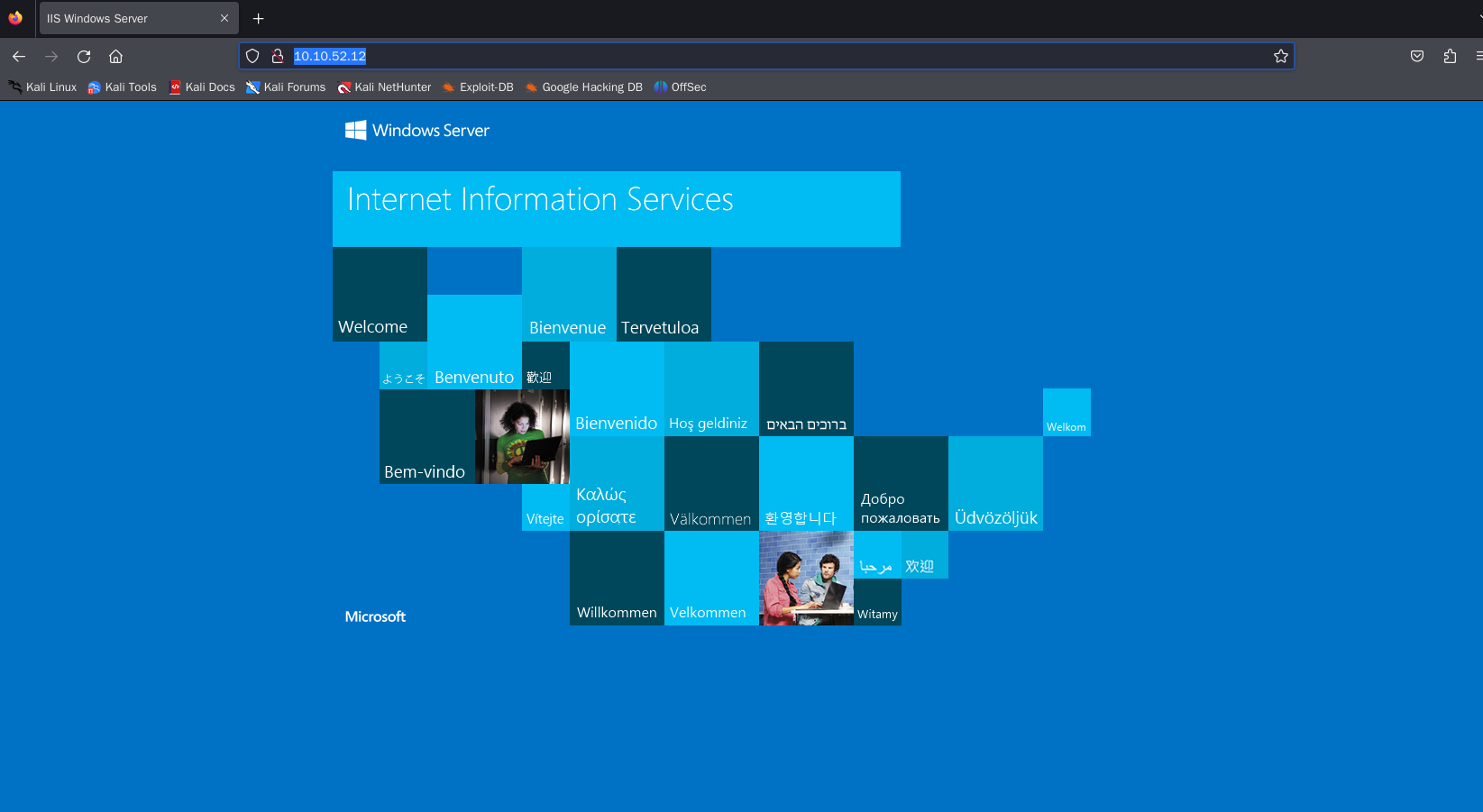The width and height of the screenshot is (1483, 812).
Task: Open the Kali Tools bookmark
Action: click(122, 87)
